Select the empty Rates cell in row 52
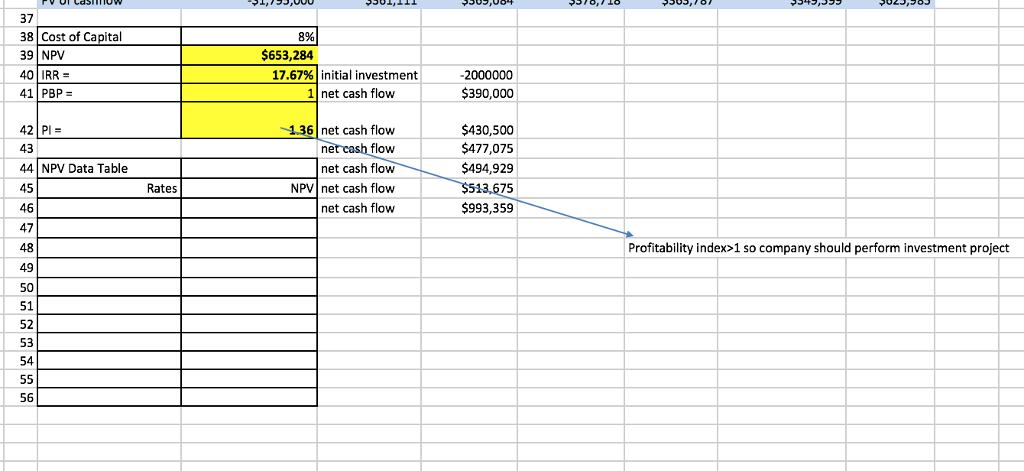Screen dimensions: 1024x471 tap(109, 323)
